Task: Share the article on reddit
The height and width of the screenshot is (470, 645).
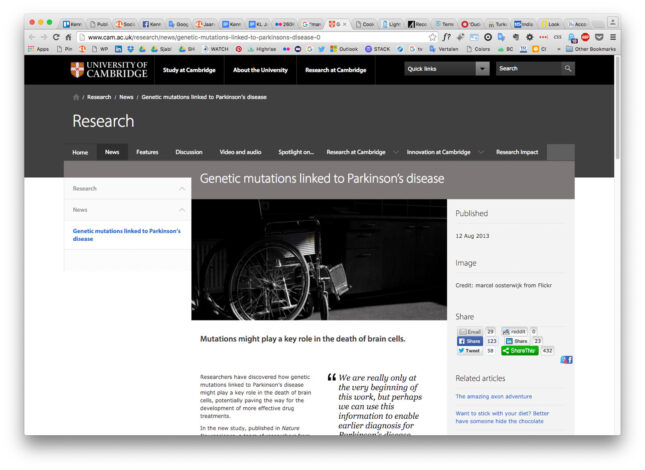Action: 514,331
